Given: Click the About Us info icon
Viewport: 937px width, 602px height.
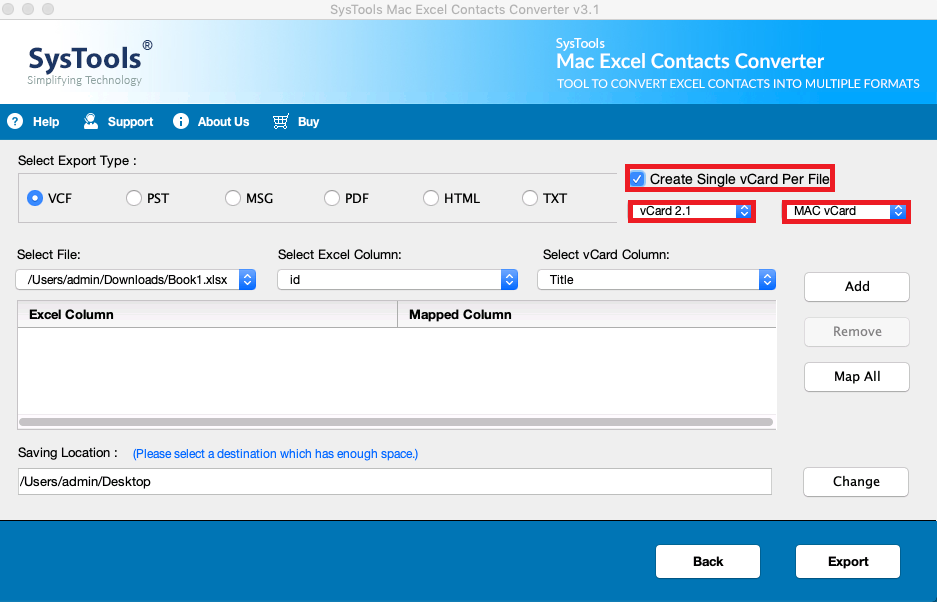Looking at the screenshot, I should pos(181,121).
